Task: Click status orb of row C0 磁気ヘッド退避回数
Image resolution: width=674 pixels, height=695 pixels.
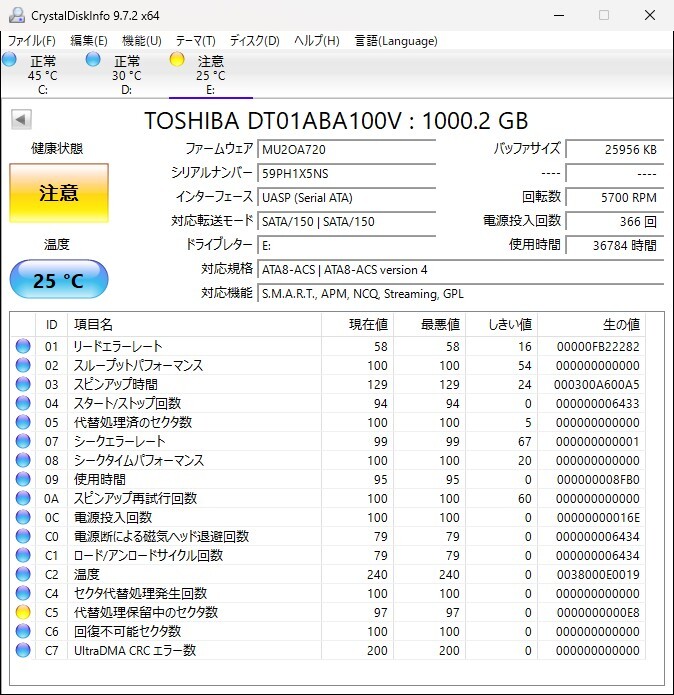Action: pos(23,536)
